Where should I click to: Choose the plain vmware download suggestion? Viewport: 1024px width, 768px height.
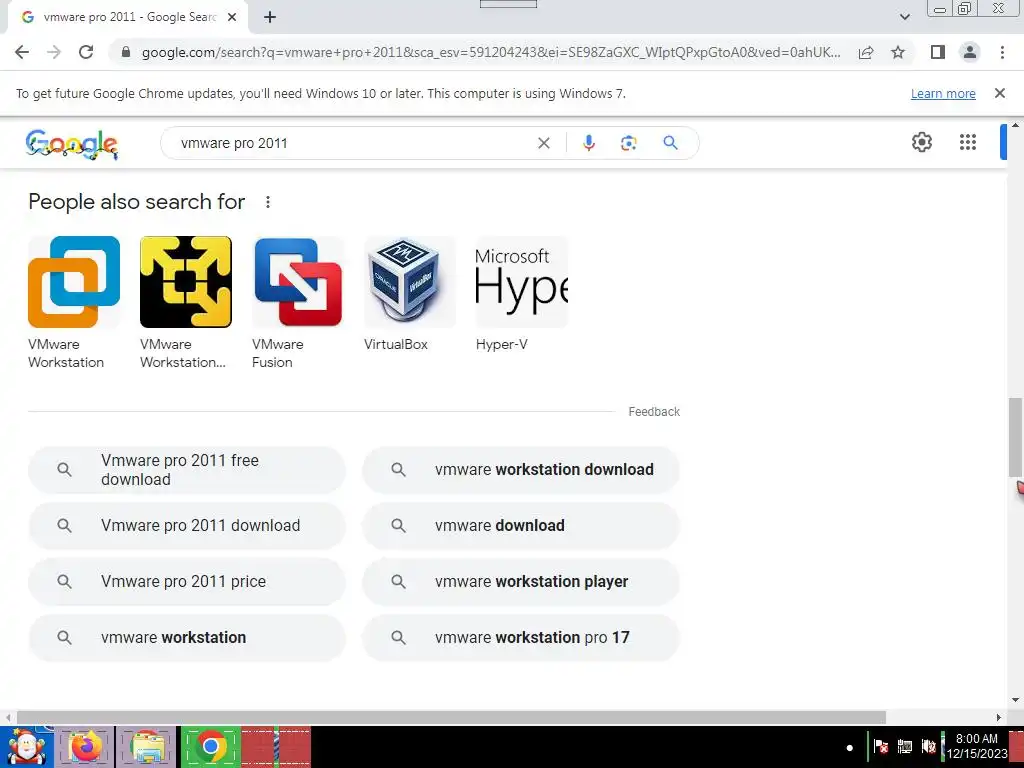click(x=520, y=526)
